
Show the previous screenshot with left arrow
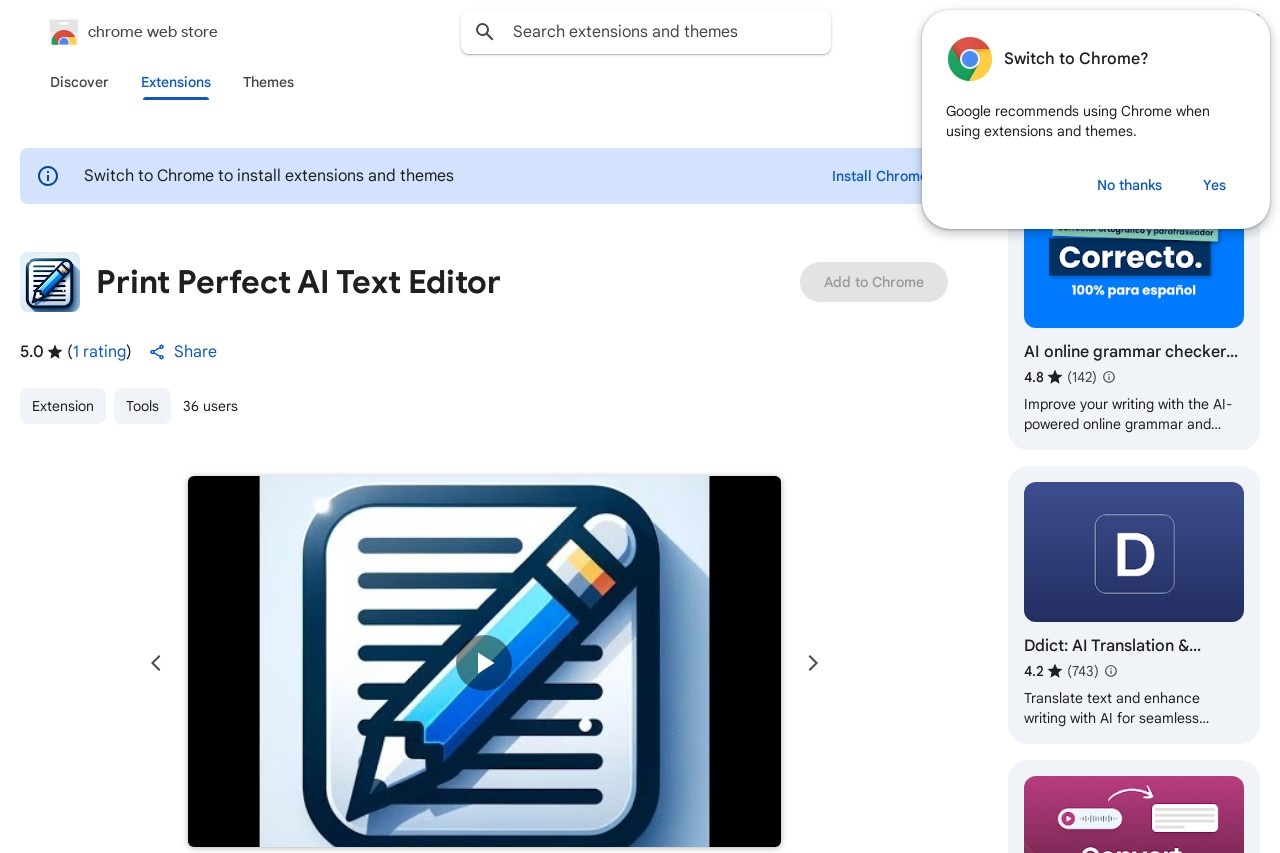tap(156, 663)
